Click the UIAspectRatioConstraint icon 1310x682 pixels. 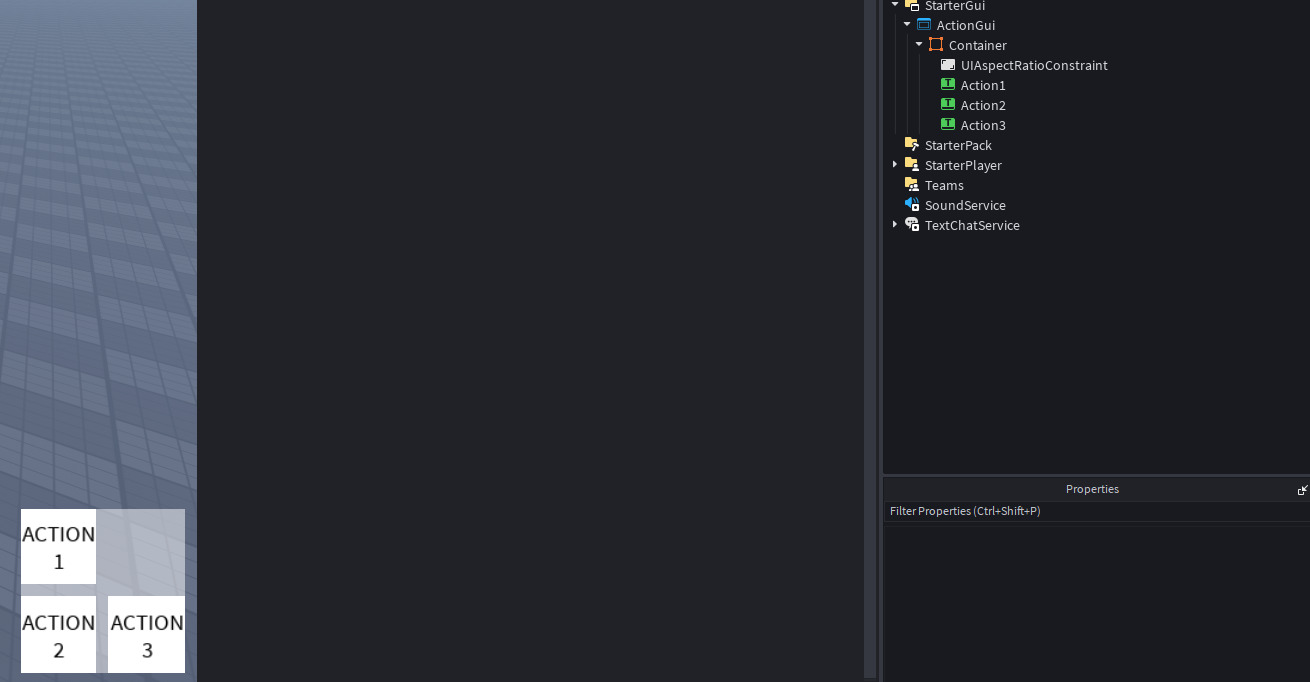pyautogui.click(x=948, y=65)
